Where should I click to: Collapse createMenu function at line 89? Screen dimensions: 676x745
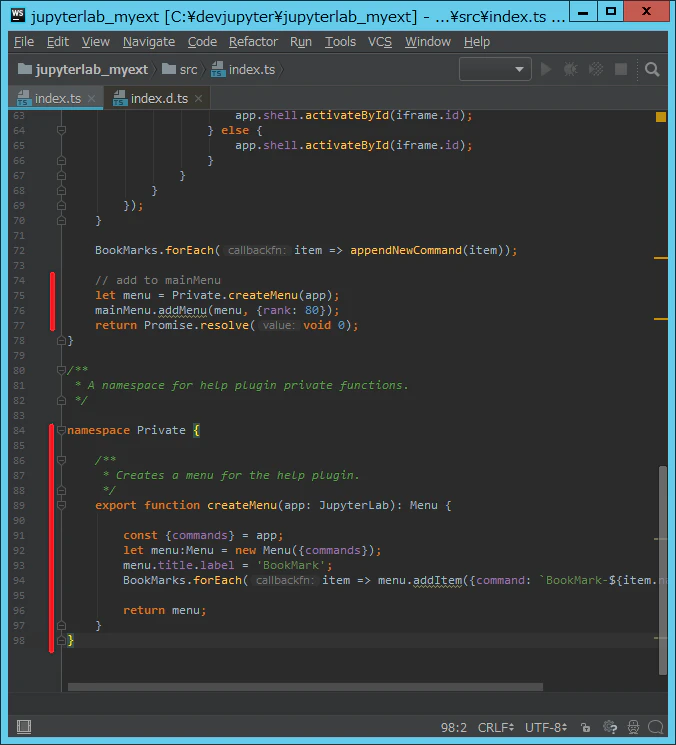61,506
